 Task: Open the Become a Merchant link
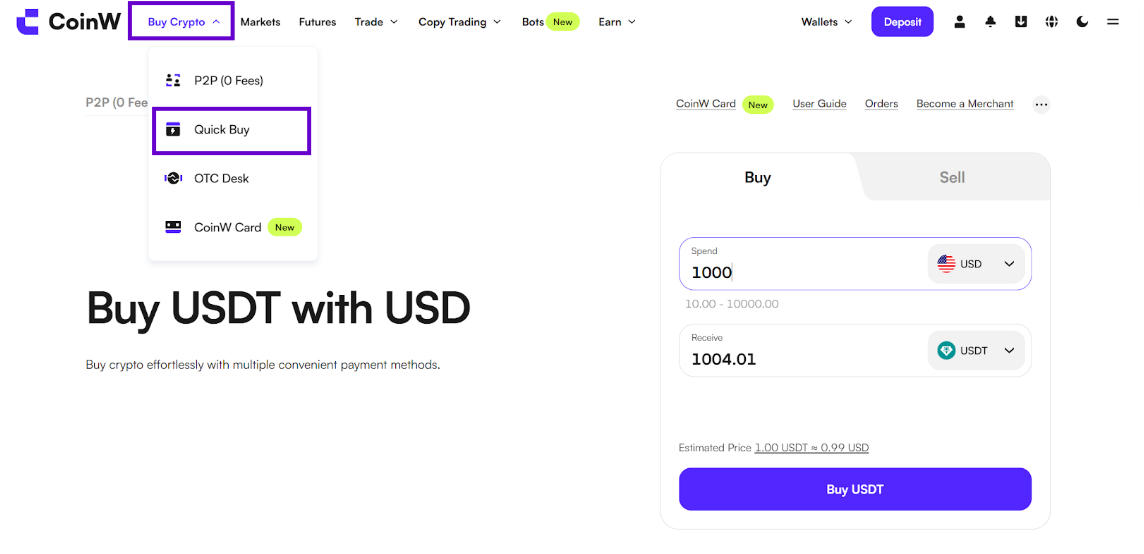[x=965, y=104]
